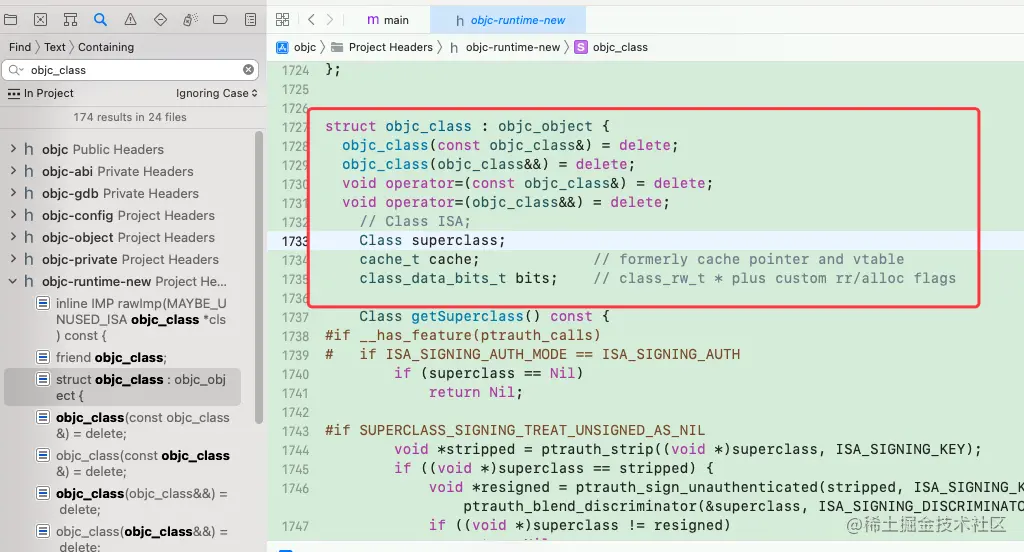Switch to the objc-runtime-new tab
This screenshot has height=552, width=1024.
pyautogui.click(x=508, y=20)
